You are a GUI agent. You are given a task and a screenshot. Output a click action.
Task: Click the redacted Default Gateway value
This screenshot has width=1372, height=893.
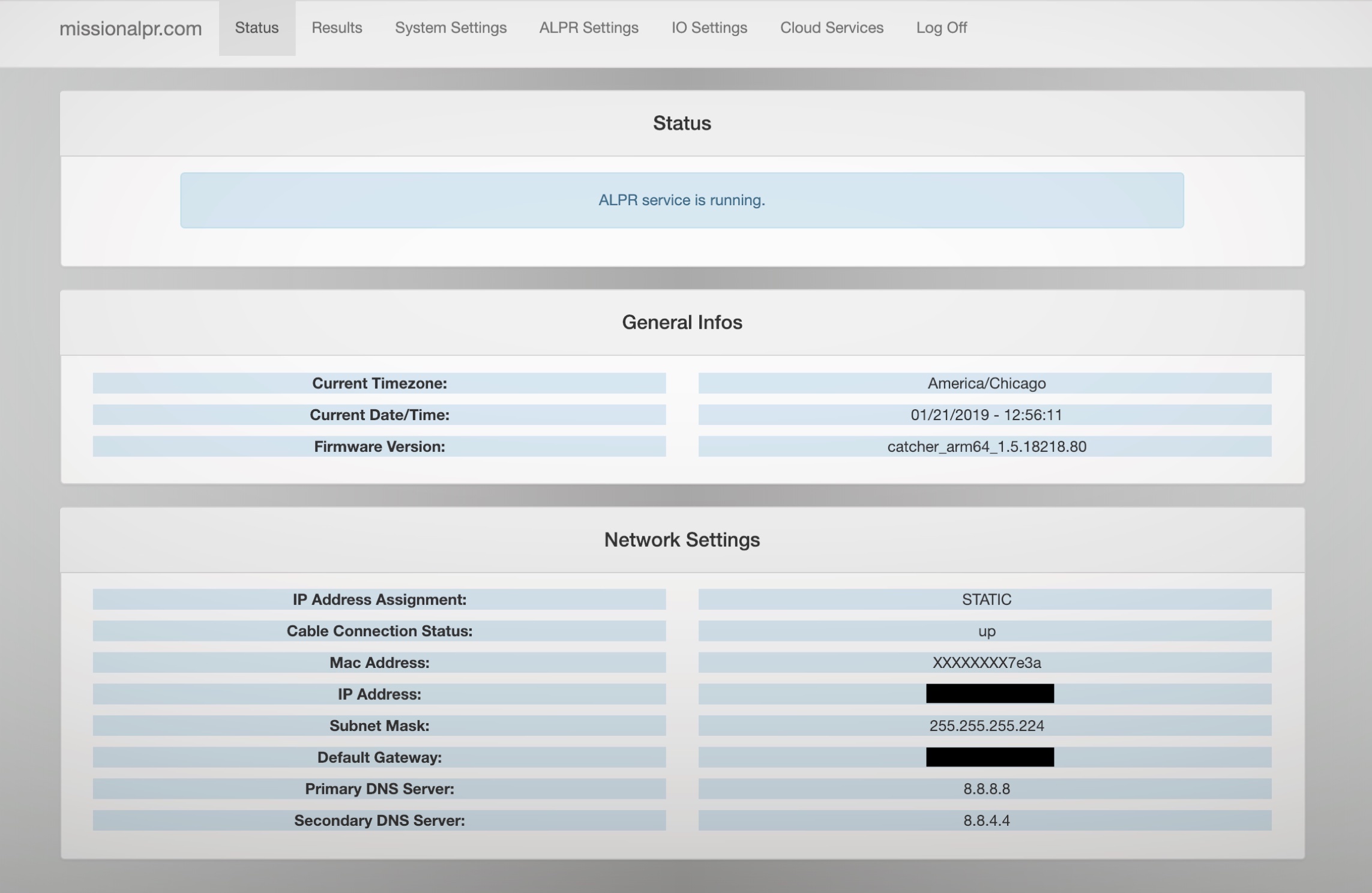point(990,757)
